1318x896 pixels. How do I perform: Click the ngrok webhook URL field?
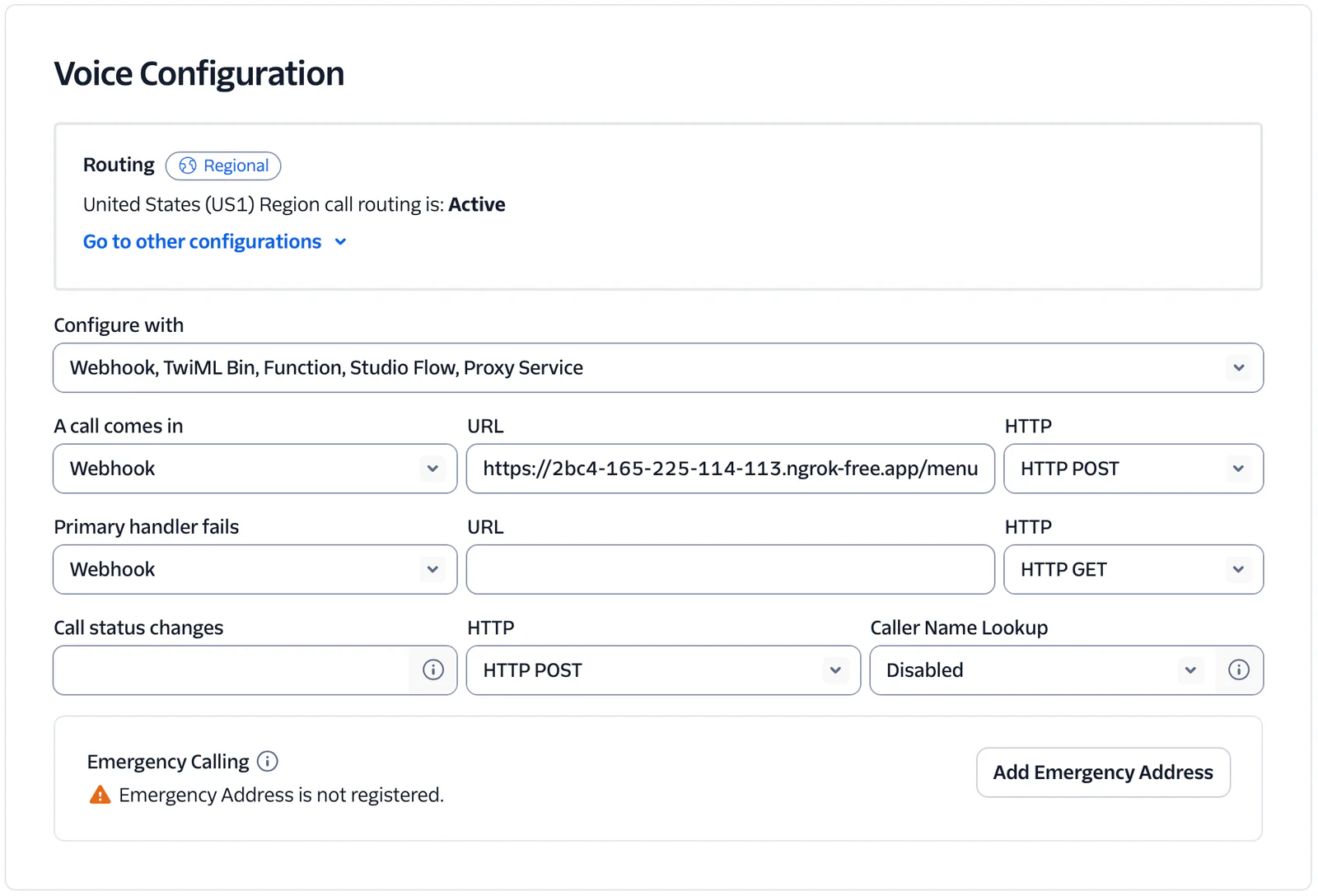729,469
